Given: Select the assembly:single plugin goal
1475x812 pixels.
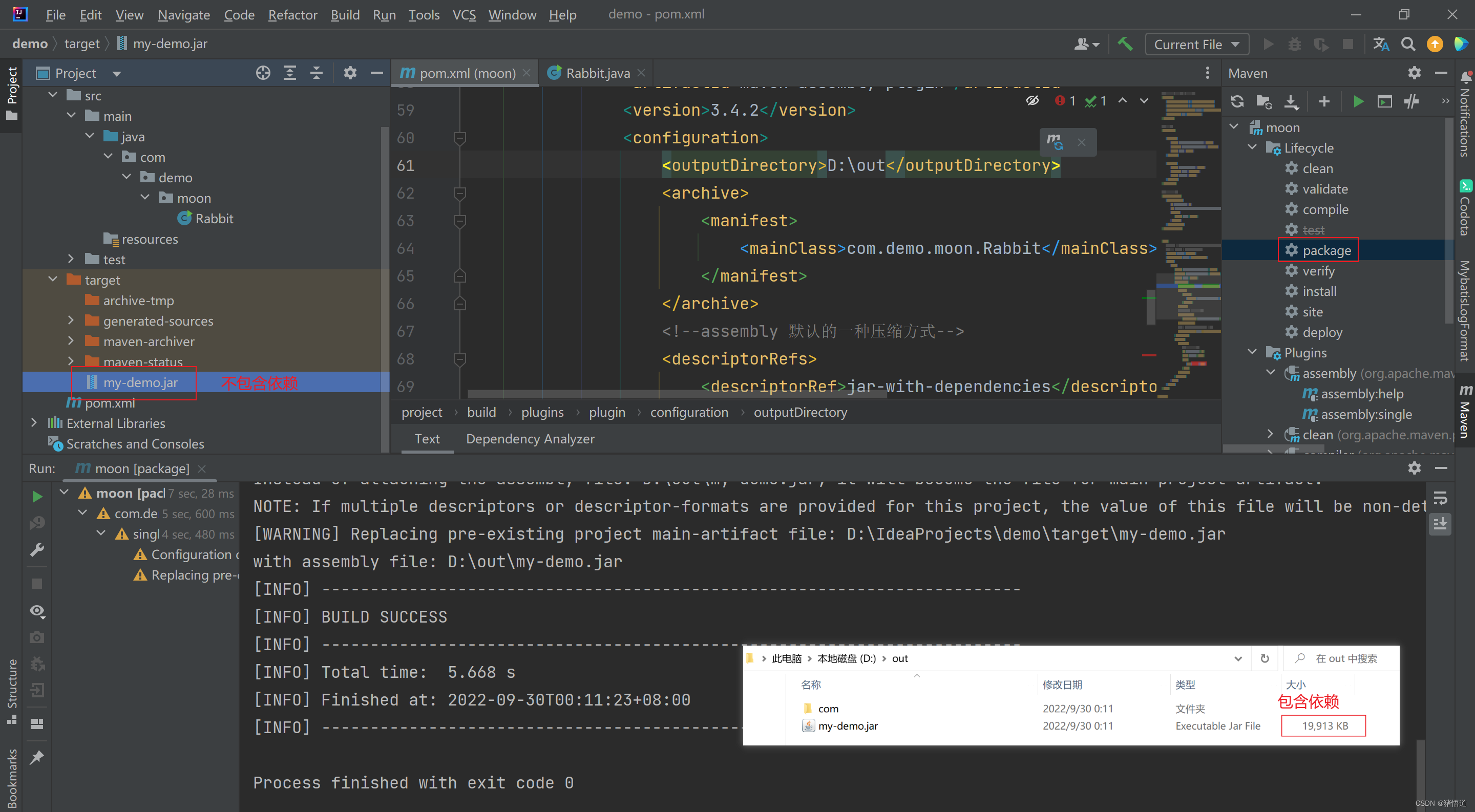Looking at the screenshot, I should click(1365, 414).
